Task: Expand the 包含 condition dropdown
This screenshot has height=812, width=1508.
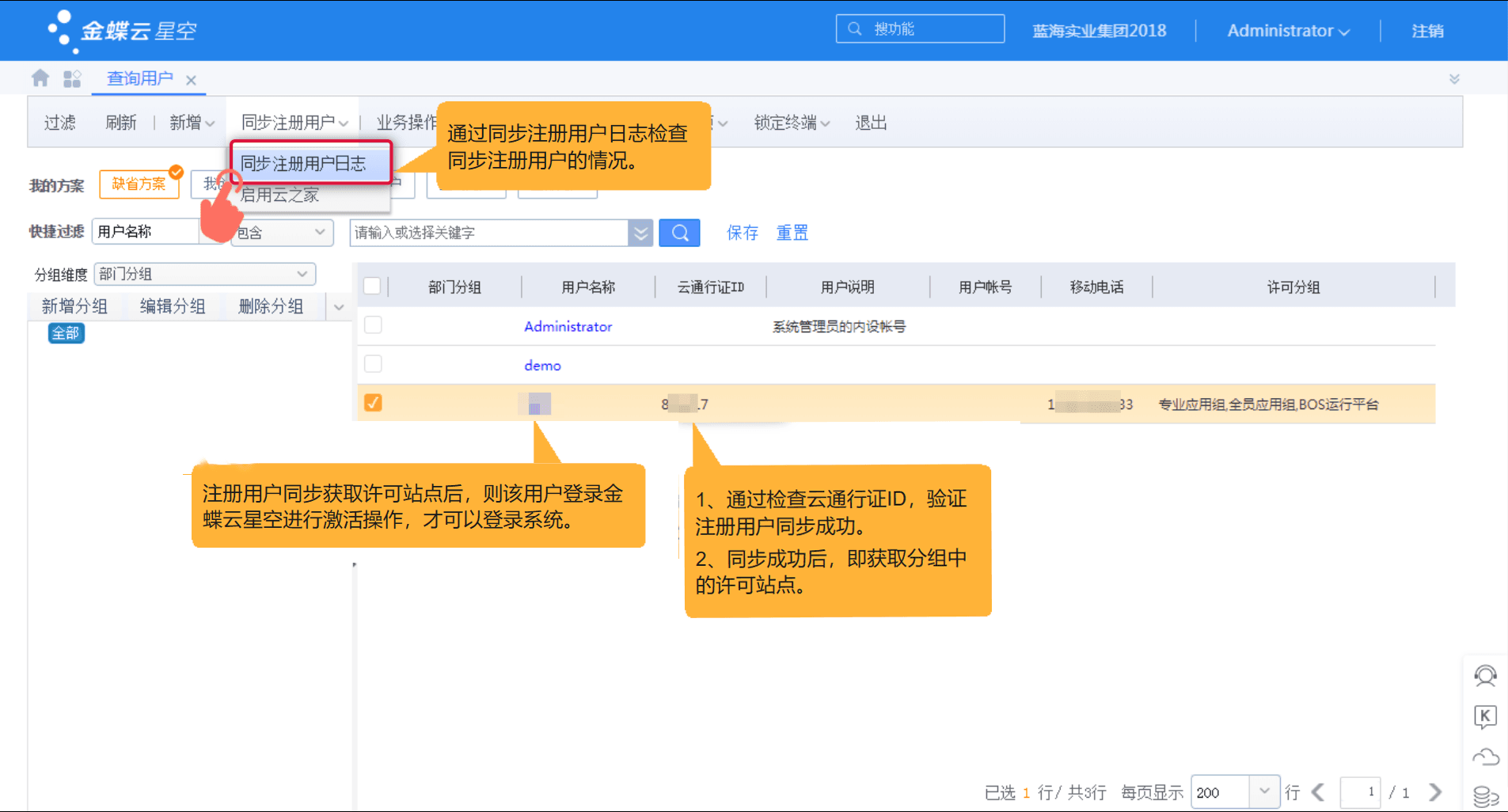Action: click(319, 232)
